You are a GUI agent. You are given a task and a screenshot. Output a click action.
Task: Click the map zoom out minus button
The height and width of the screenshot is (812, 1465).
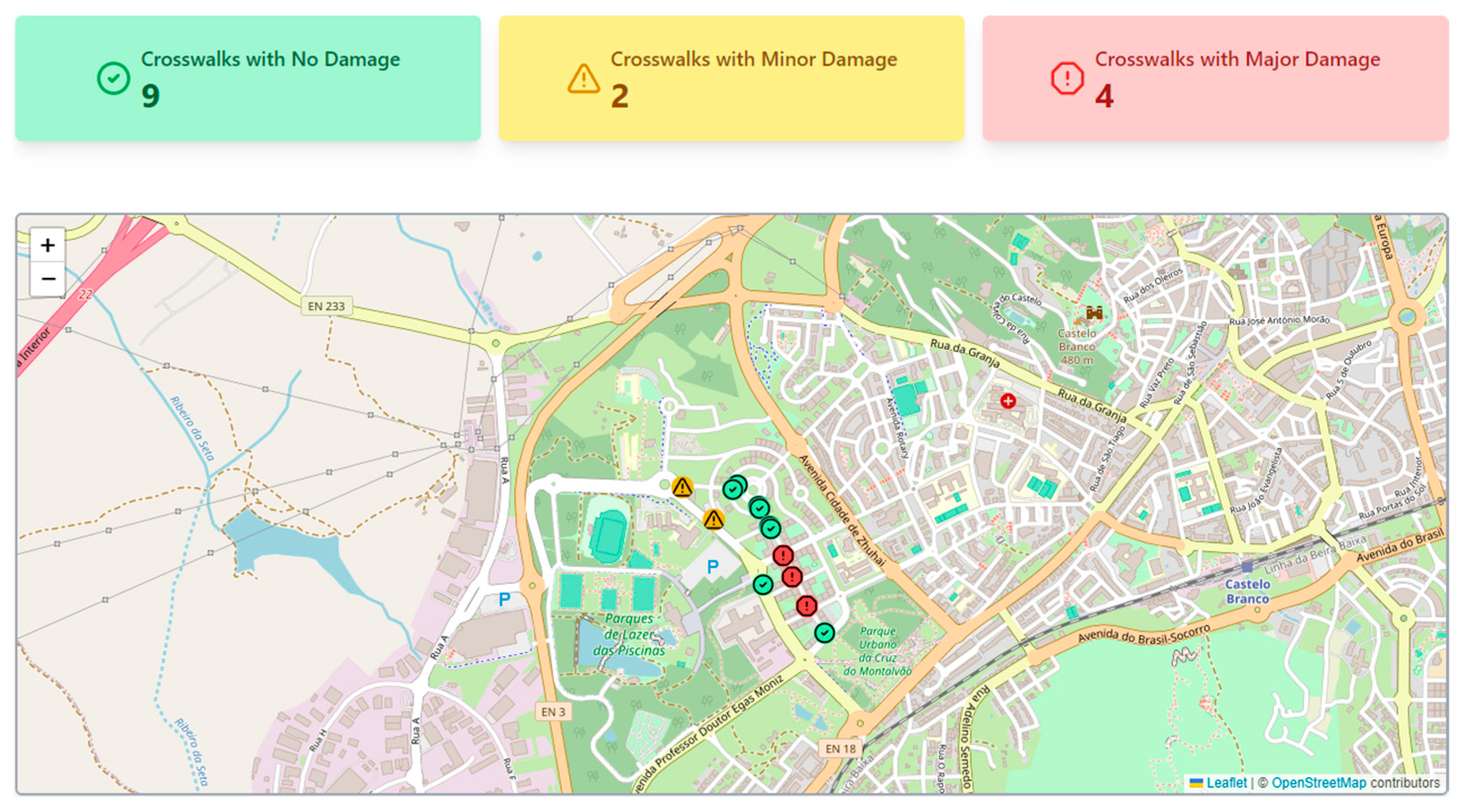coord(48,279)
